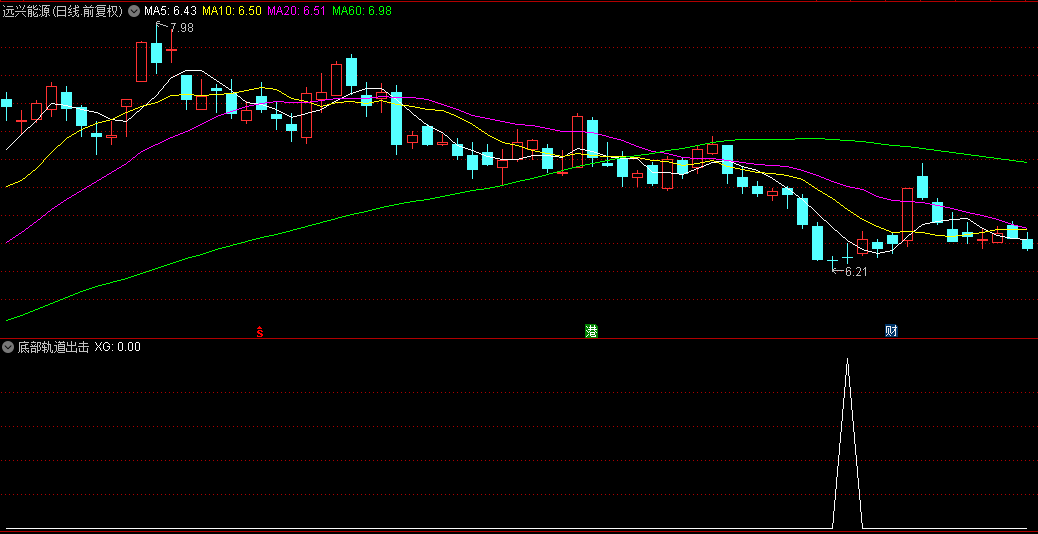Expand the 底部轨道出击 indicator dropdown arrow
Screen dimensions: 1038x534
click(9, 347)
